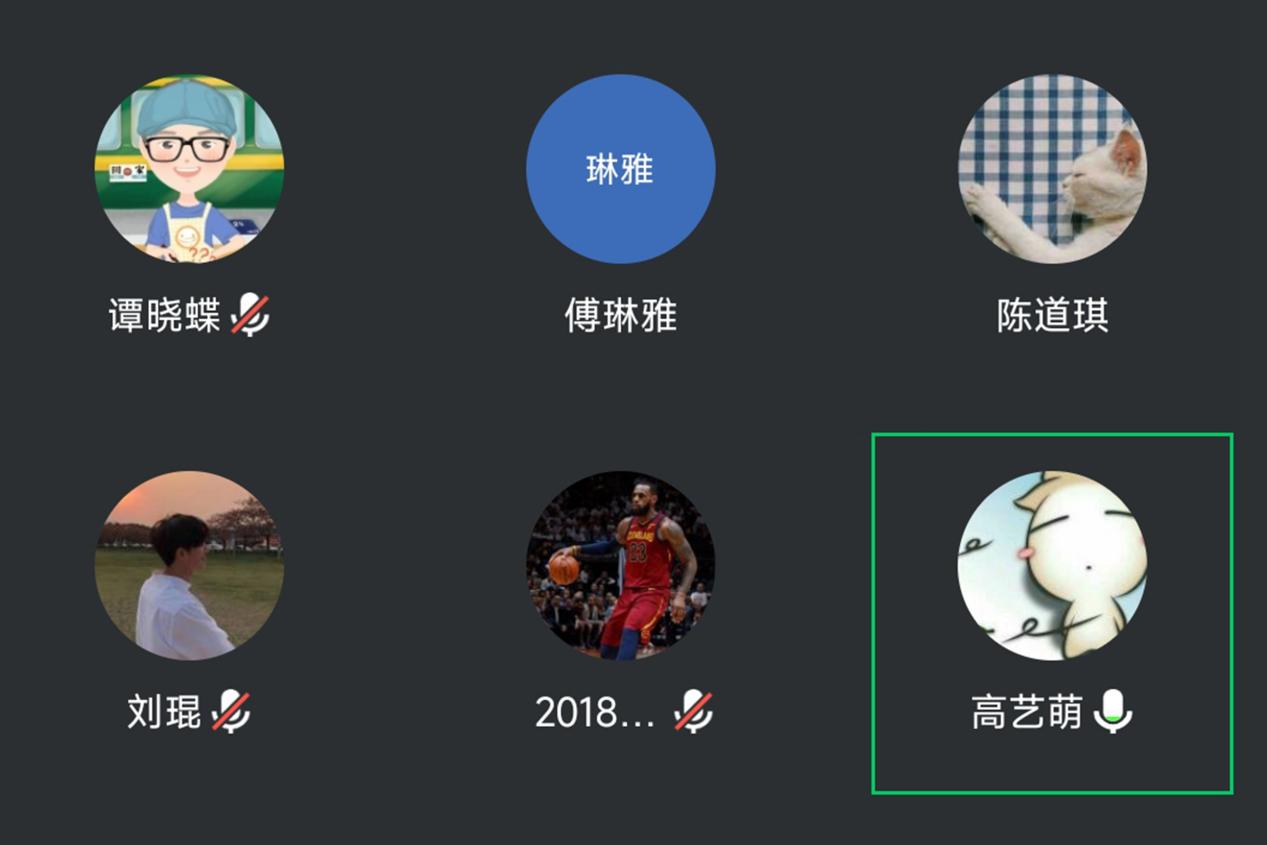Click the basketball held by the player

tap(565, 569)
